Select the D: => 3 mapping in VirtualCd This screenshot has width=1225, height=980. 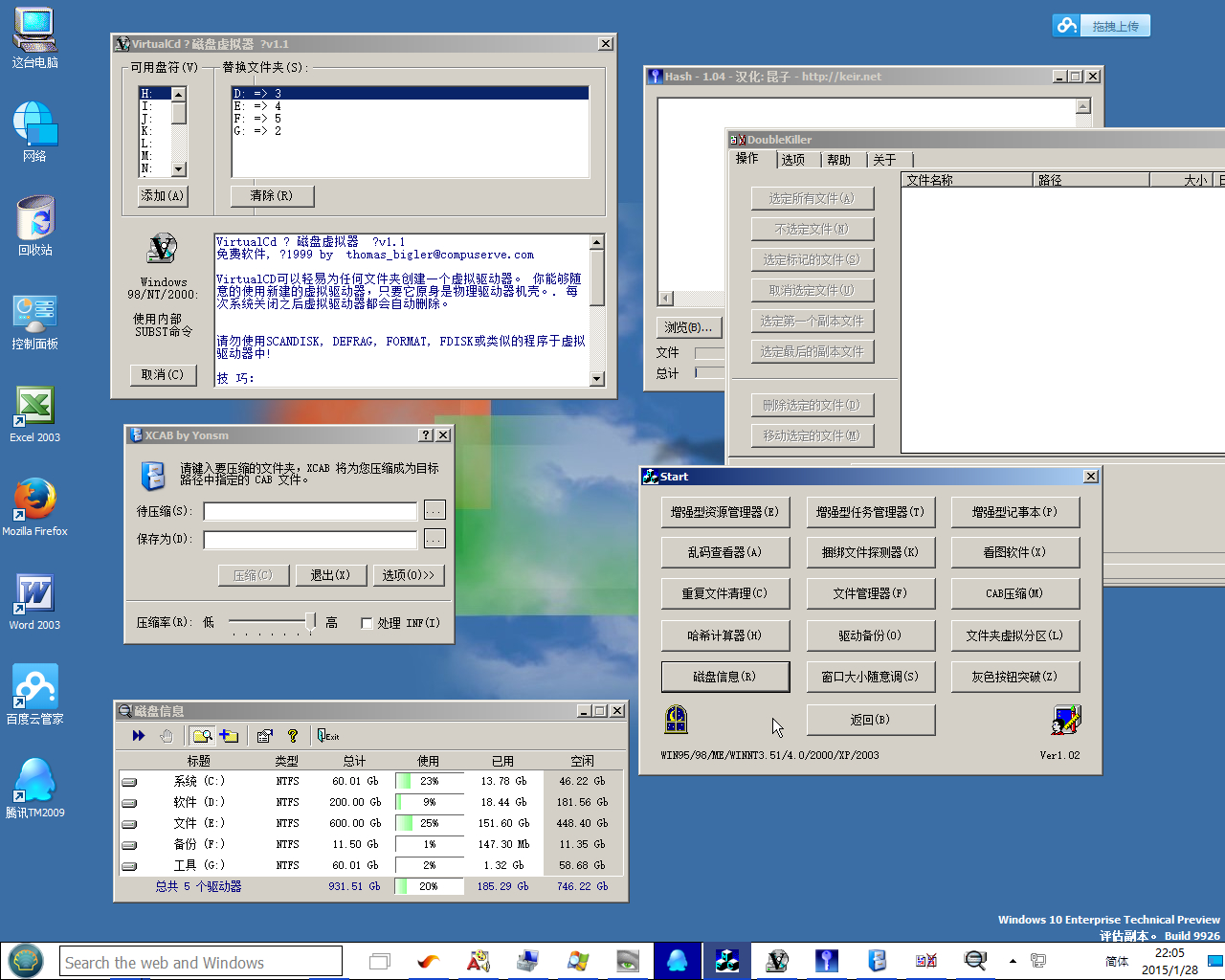410,94
